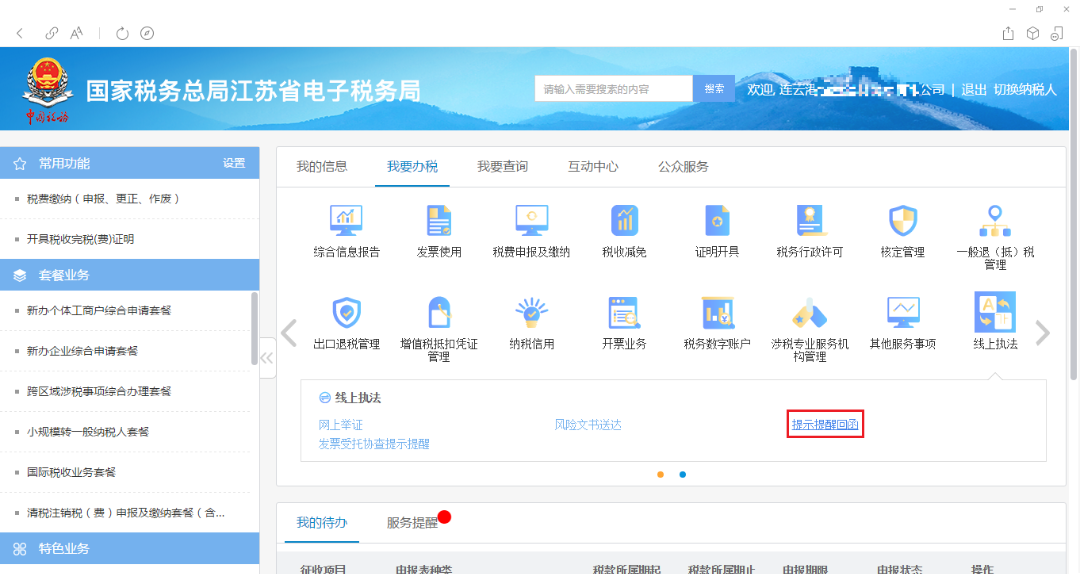Screen dimensions: 1080x574
Task: Open the 税务数字账户 icon
Action: (x=717, y=313)
